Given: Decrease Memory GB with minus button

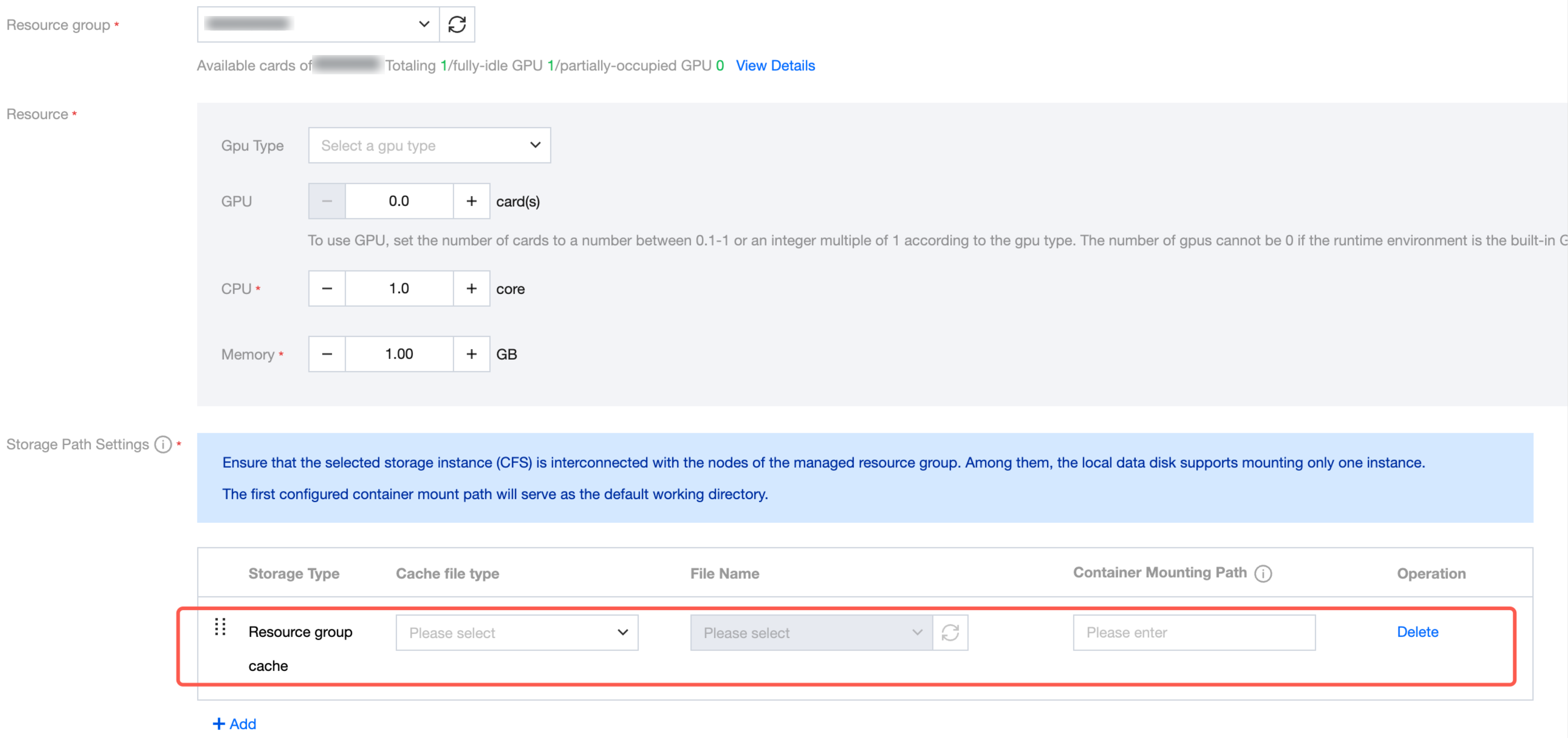Looking at the screenshot, I should pyautogui.click(x=327, y=354).
